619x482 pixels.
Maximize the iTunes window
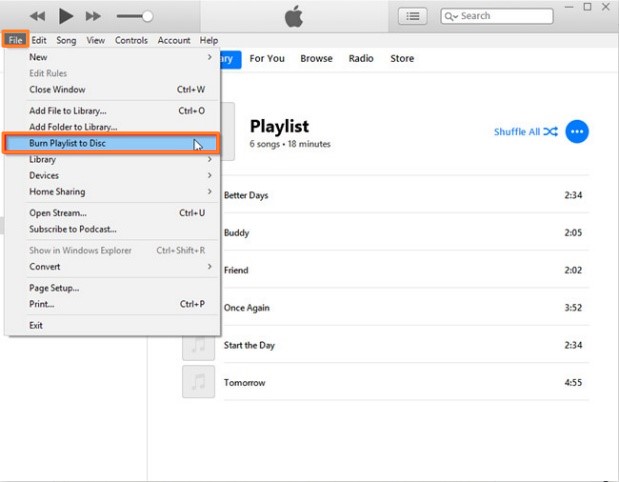click(587, 7)
